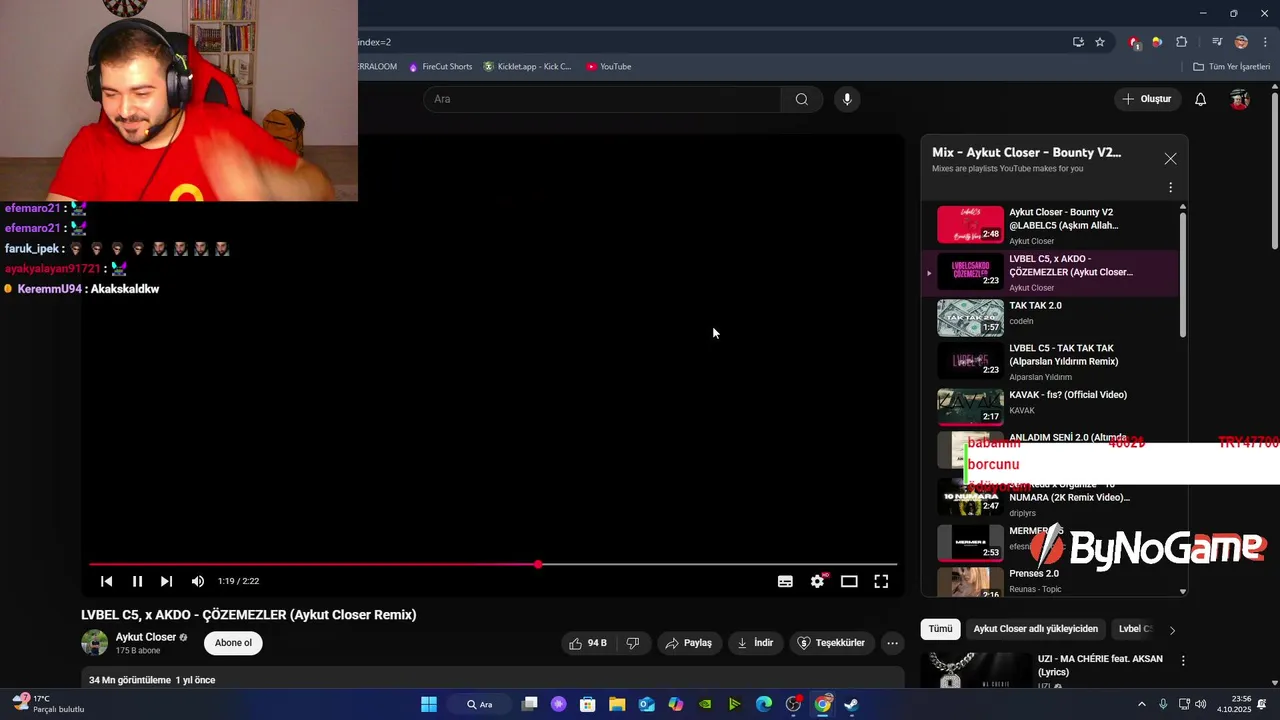
Task: Enter fullscreen mode in the player
Action: [881, 581]
